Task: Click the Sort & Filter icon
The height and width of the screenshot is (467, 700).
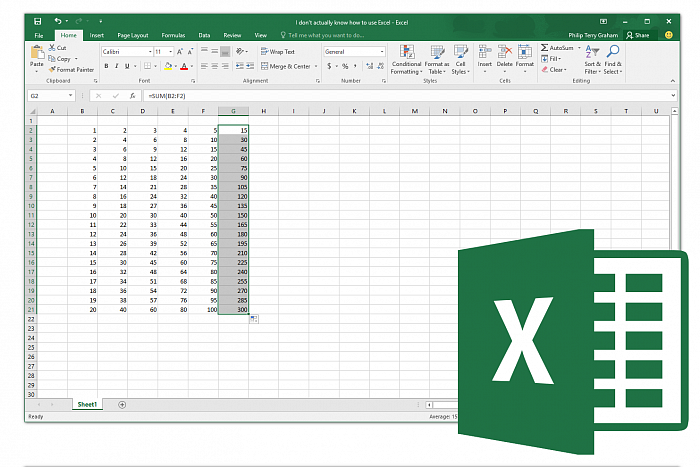Action: 592,57
